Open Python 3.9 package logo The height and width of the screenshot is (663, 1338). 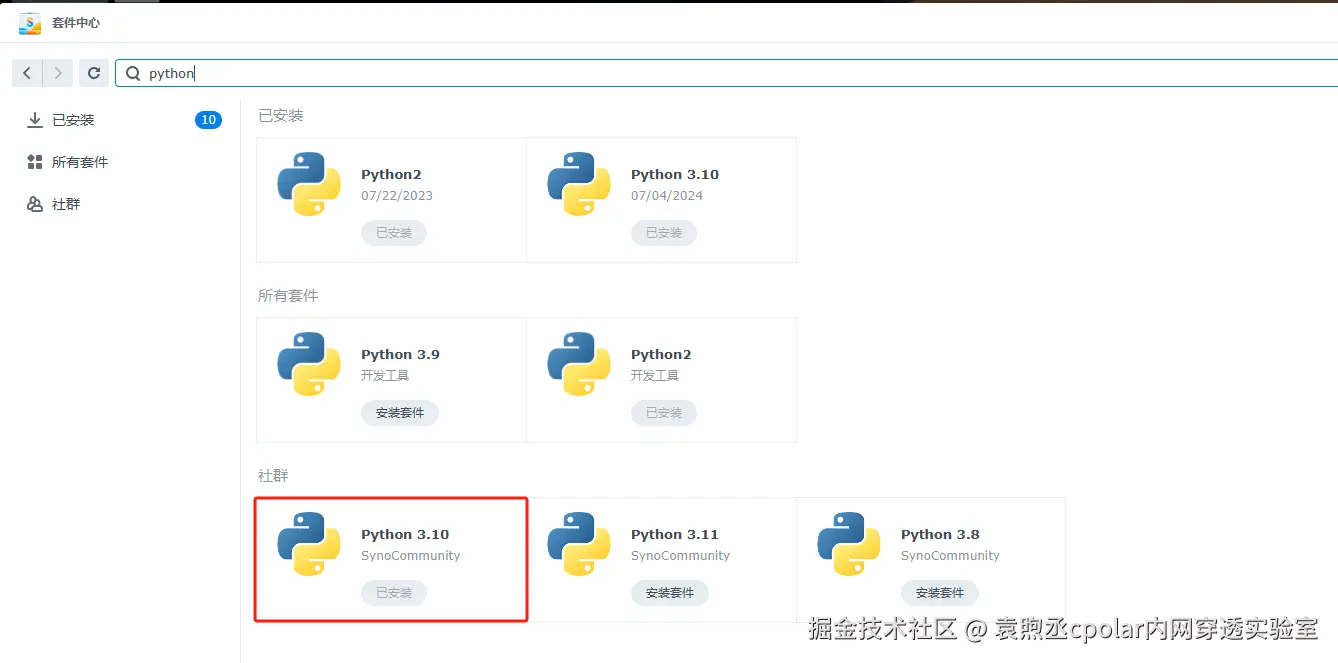pos(309,364)
